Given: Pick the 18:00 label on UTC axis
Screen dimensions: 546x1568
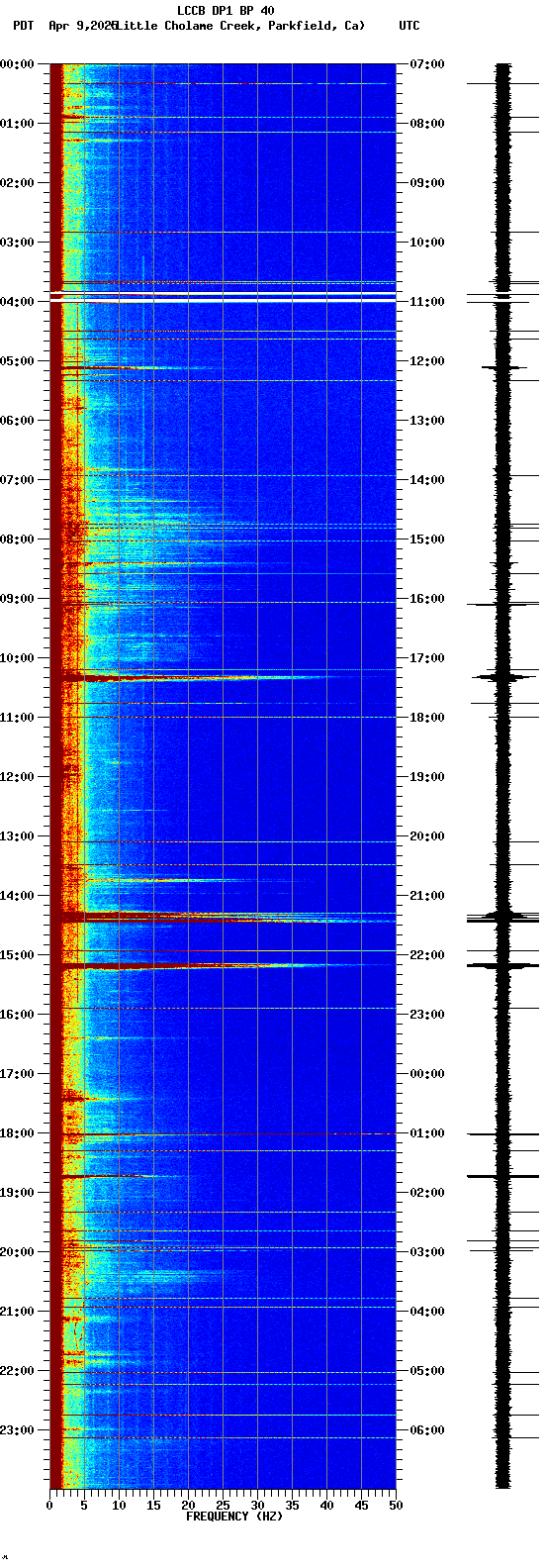Looking at the screenshot, I should [427, 718].
